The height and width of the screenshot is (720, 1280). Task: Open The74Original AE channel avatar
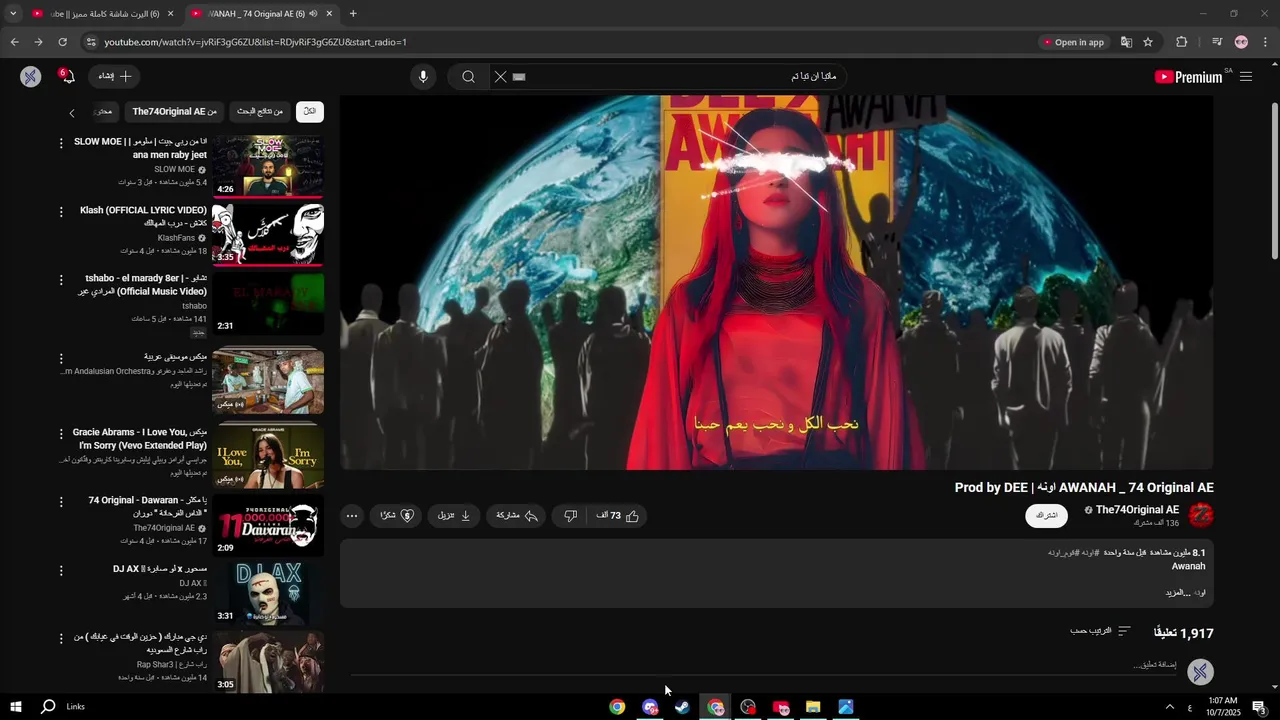pos(1201,516)
